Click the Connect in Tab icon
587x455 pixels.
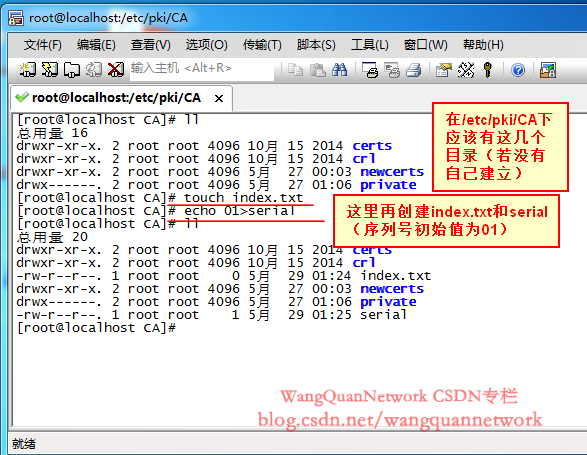click(72, 70)
